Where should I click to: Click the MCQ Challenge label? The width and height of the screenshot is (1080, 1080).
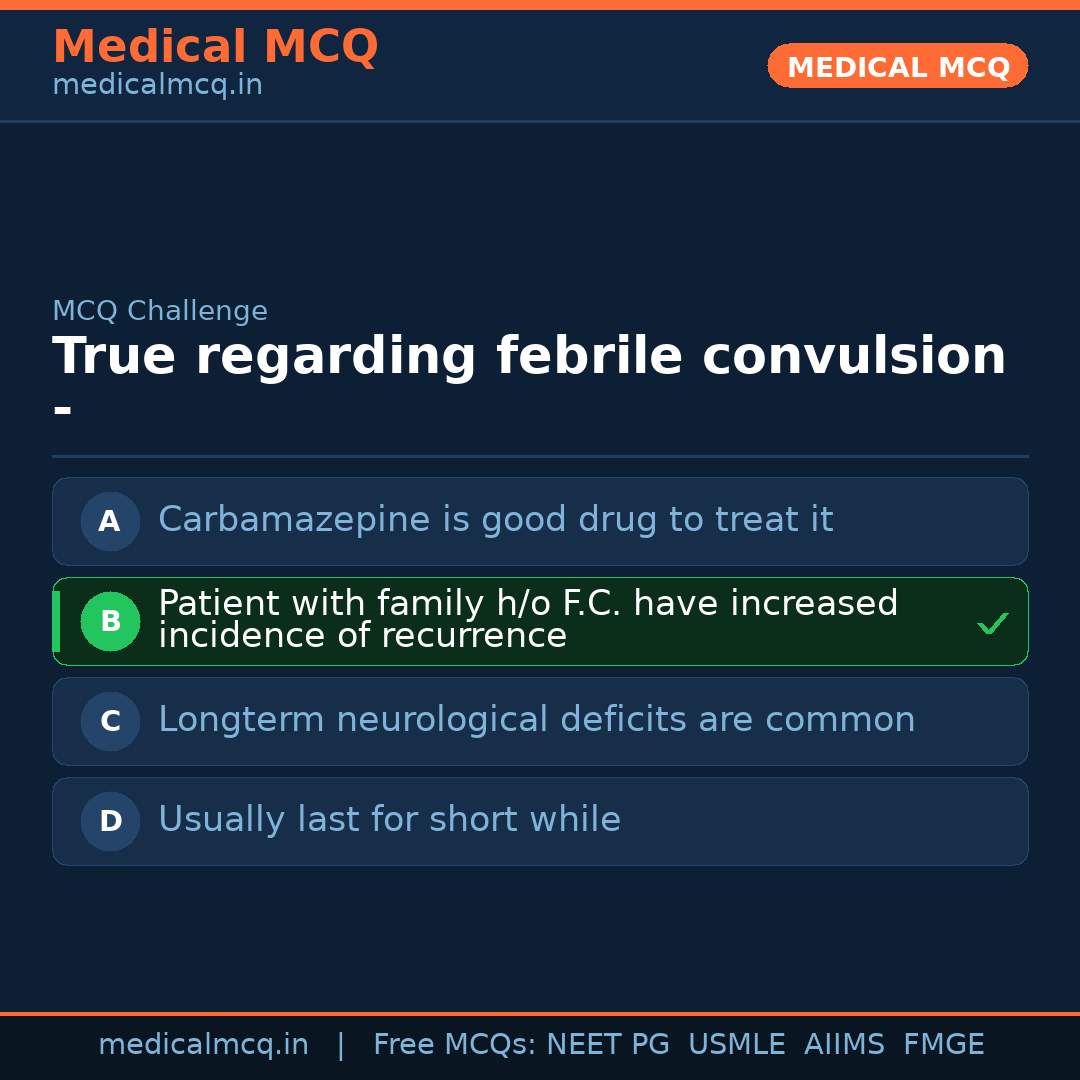pos(160,311)
